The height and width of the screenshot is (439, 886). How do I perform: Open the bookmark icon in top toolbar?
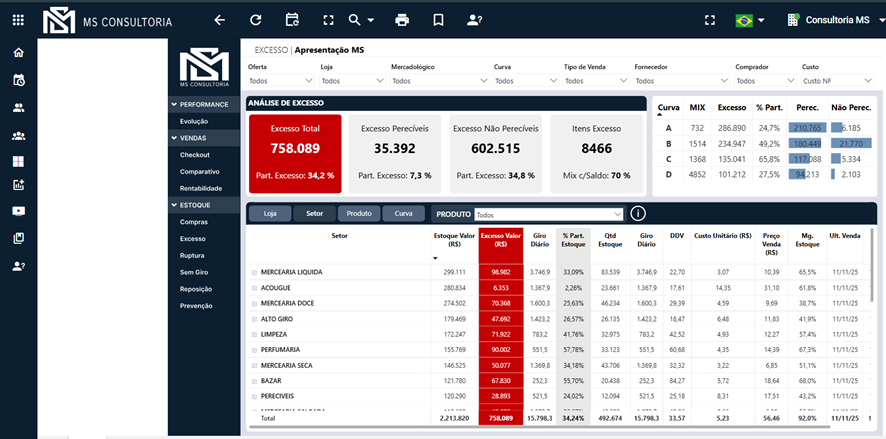click(438, 20)
